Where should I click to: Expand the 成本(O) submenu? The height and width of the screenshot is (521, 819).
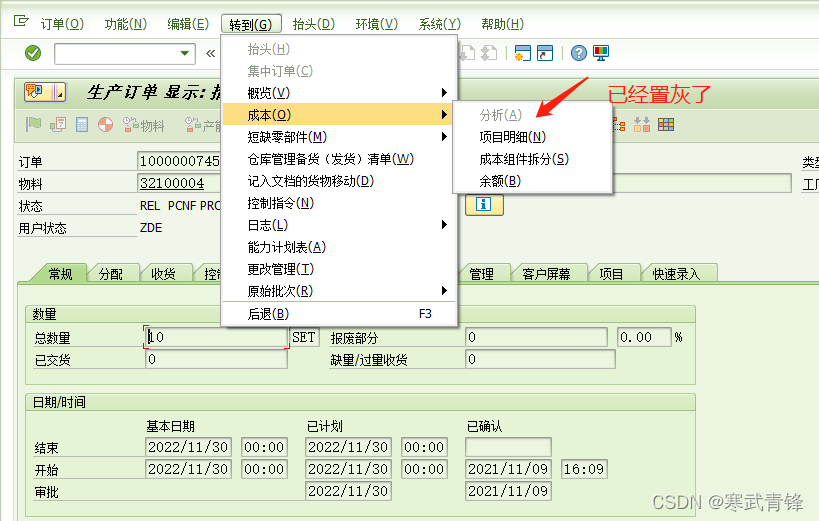point(340,114)
